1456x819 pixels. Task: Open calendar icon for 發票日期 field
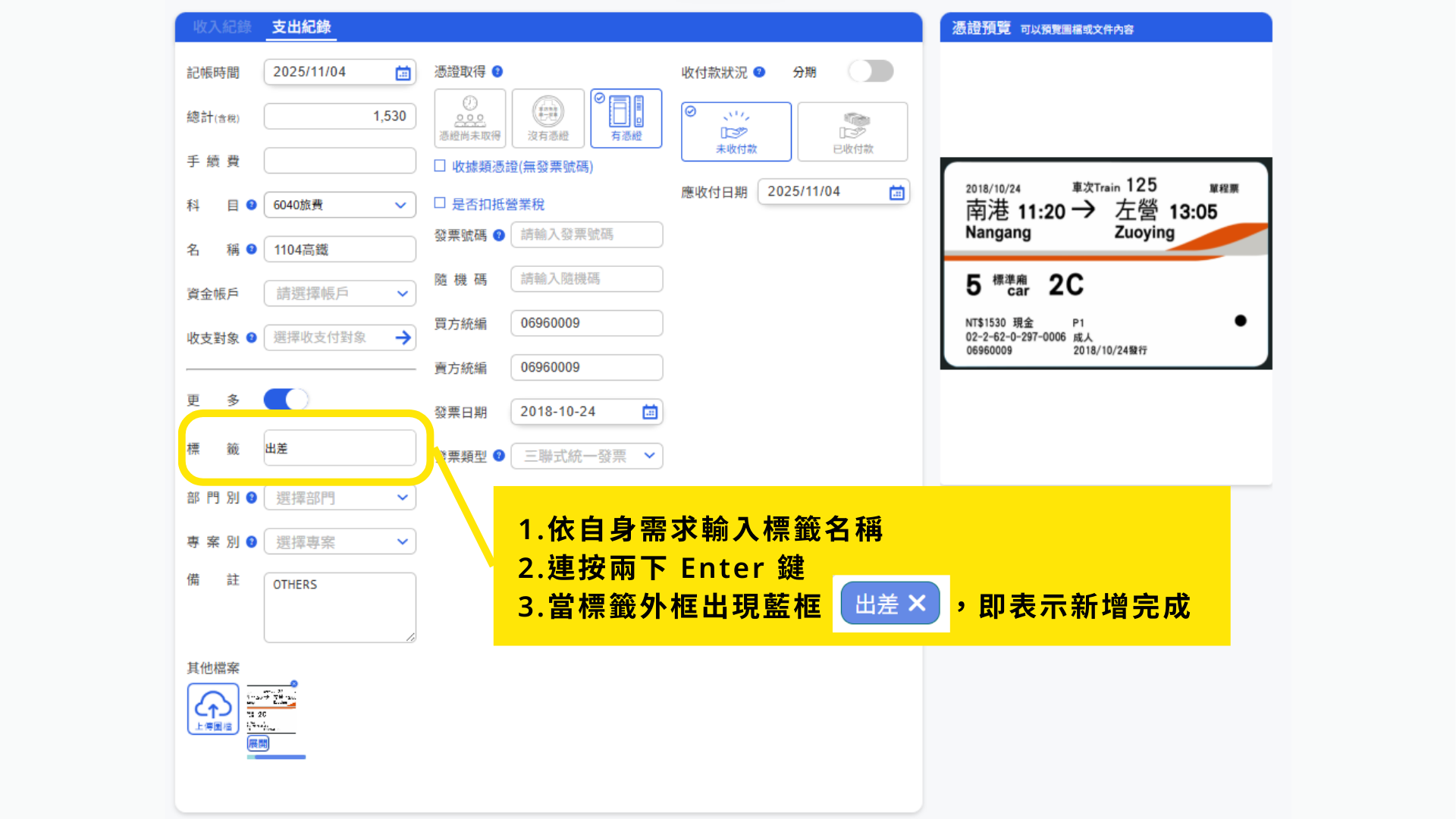tap(650, 412)
